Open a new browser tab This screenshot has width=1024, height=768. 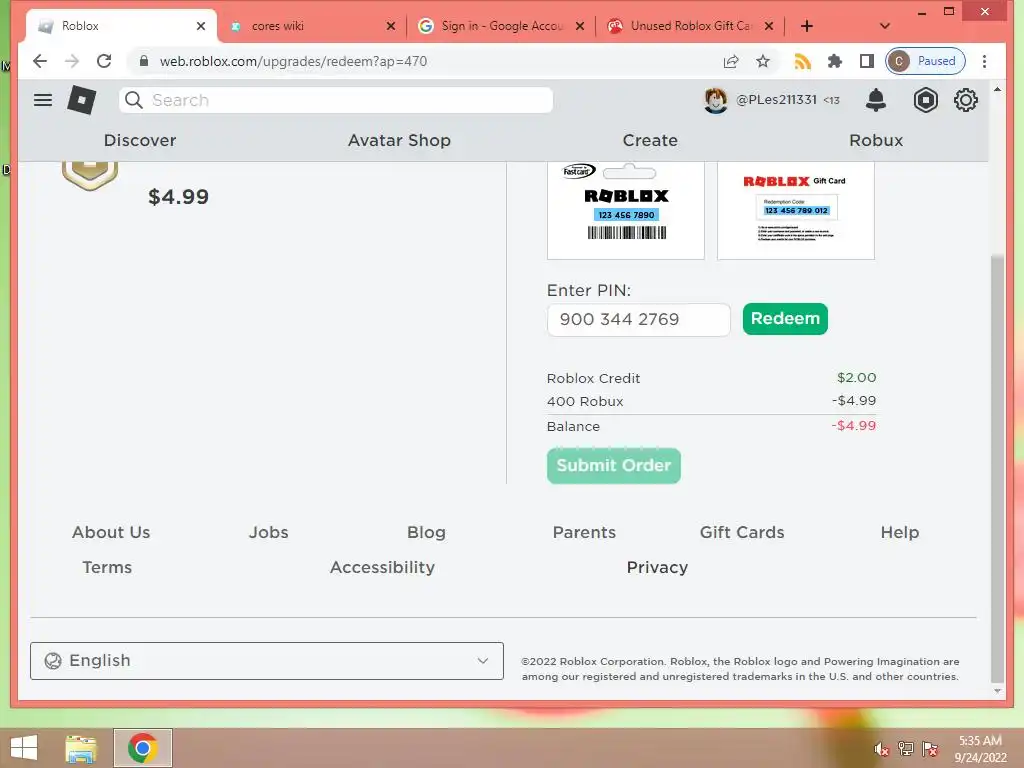pyautogui.click(x=807, y=26)
